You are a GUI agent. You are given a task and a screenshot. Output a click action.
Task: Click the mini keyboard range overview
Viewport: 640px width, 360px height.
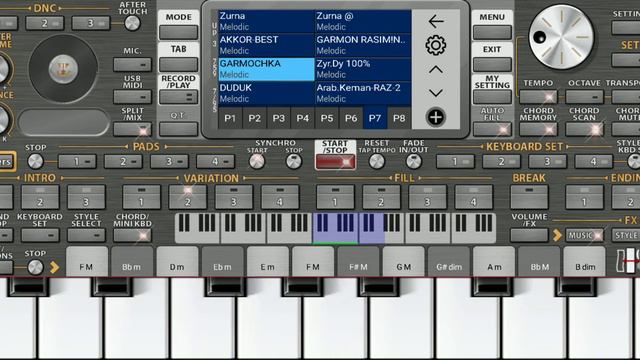[335, 228]
